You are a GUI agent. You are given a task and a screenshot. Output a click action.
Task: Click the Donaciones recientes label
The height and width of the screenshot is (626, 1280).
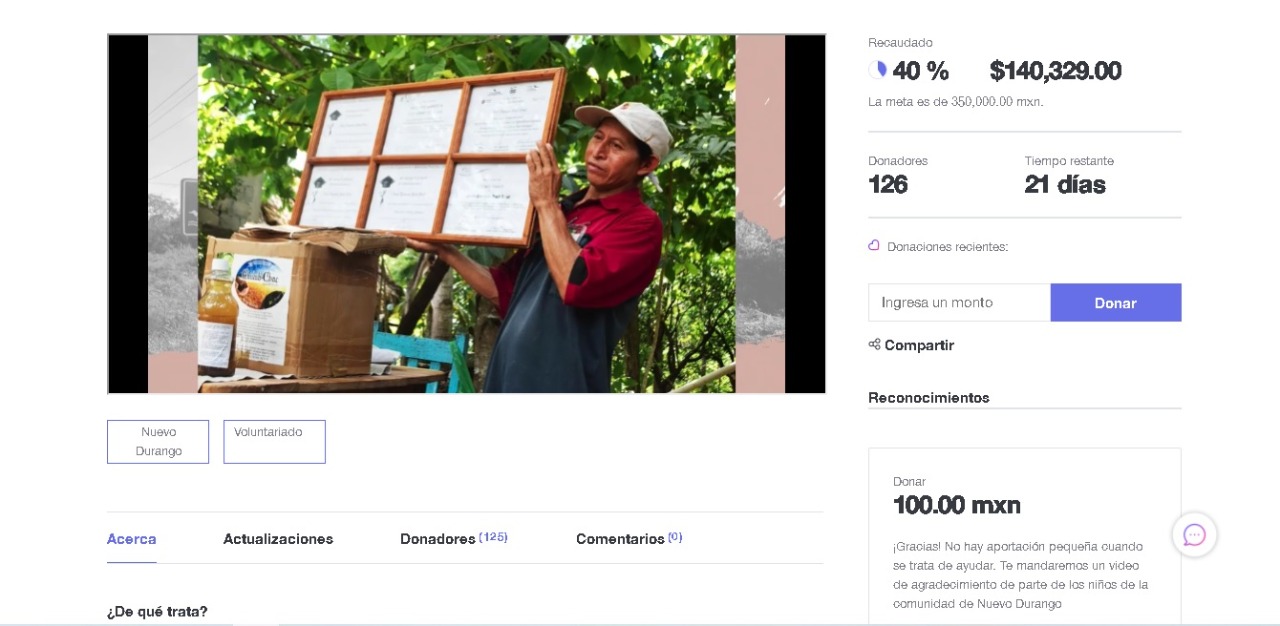click(x=947, y=247)
